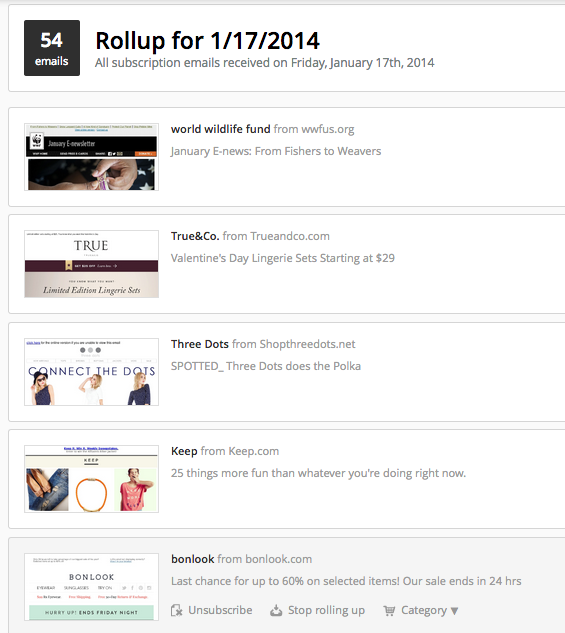565x633 pixels.
Task: Select Stop rolling up for bonlook
Action: [326, 610]
